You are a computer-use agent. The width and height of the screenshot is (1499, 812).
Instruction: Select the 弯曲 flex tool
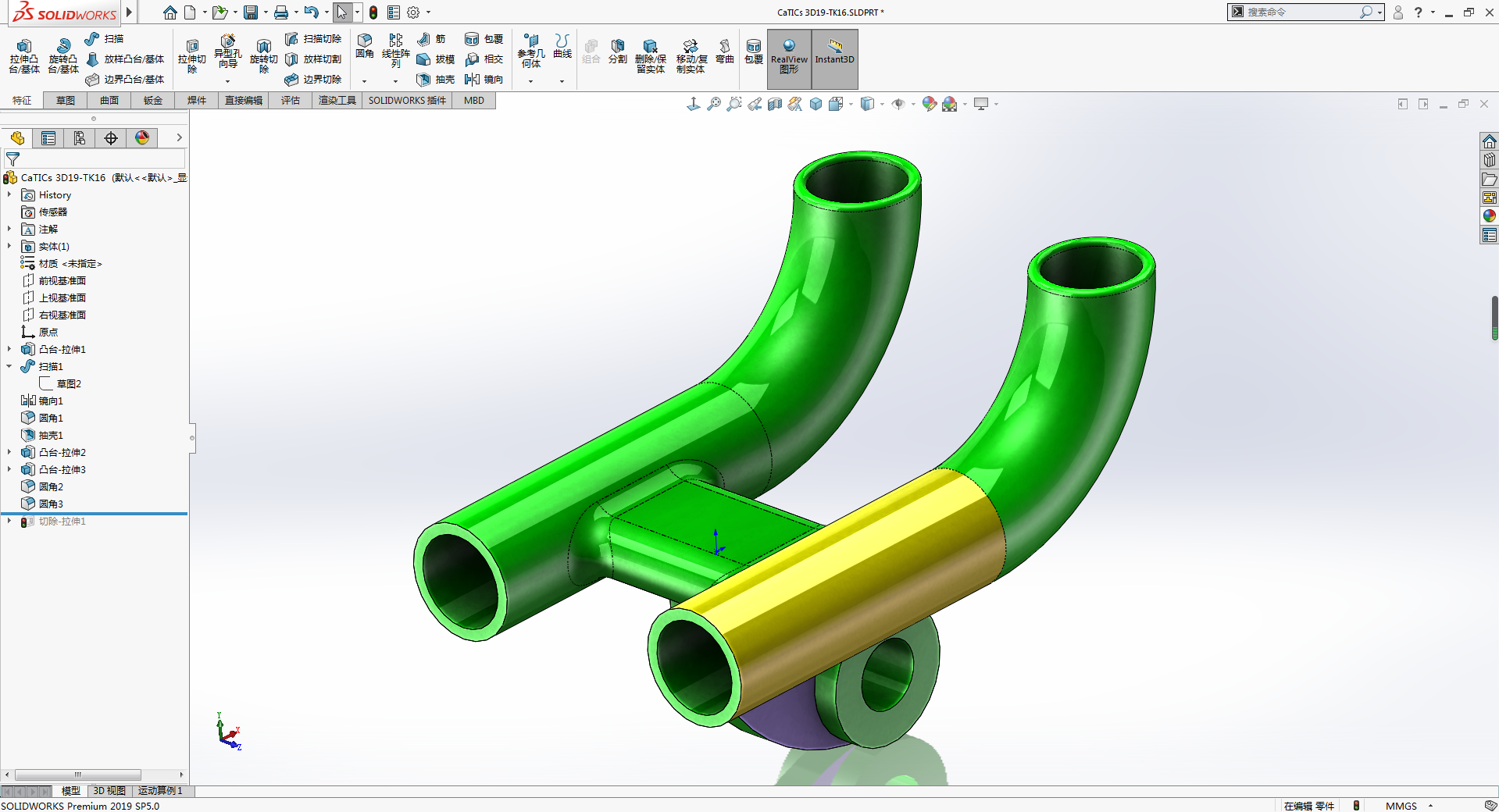(725, 52)
